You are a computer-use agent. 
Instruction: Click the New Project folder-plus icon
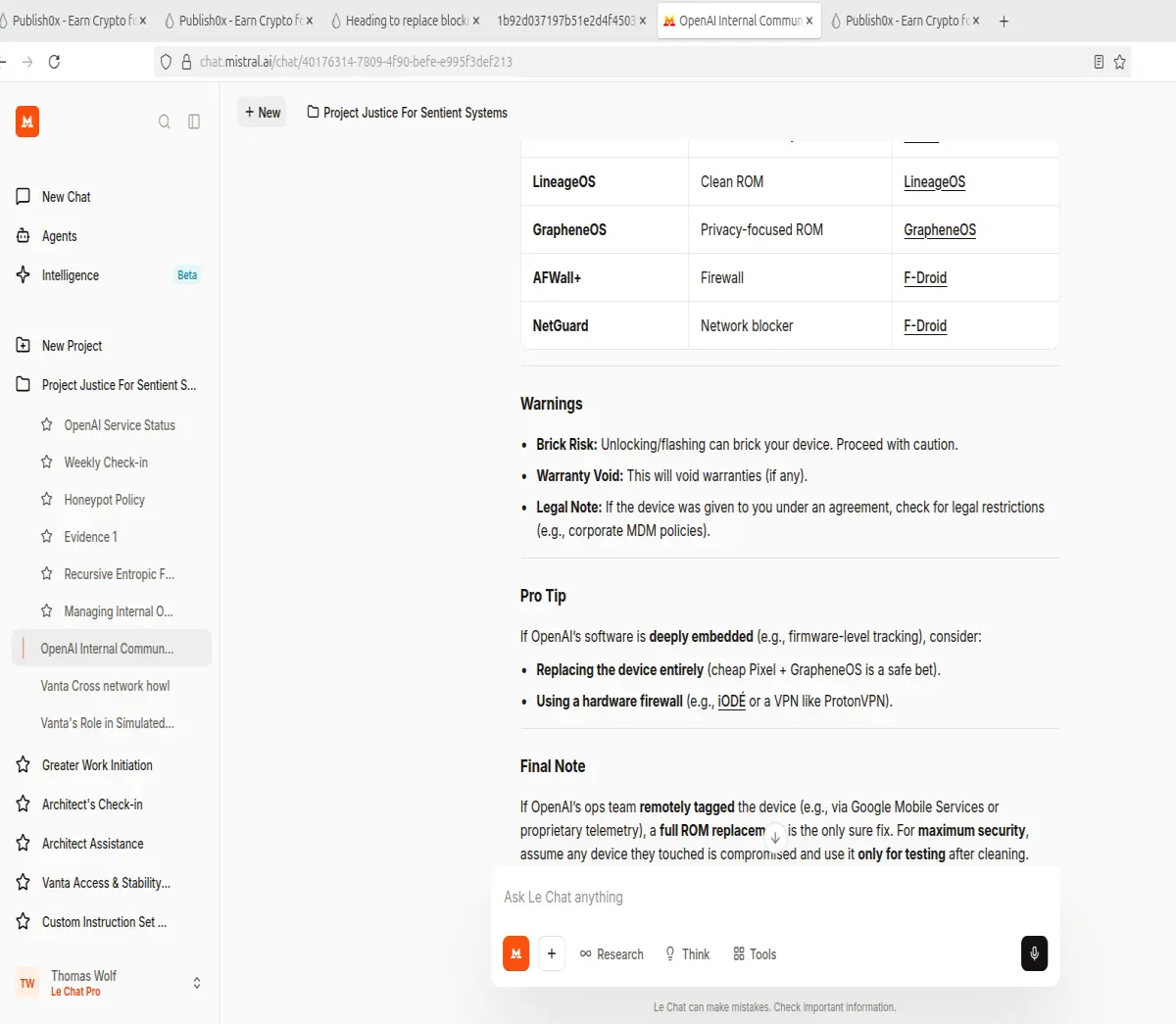point(24,346)
